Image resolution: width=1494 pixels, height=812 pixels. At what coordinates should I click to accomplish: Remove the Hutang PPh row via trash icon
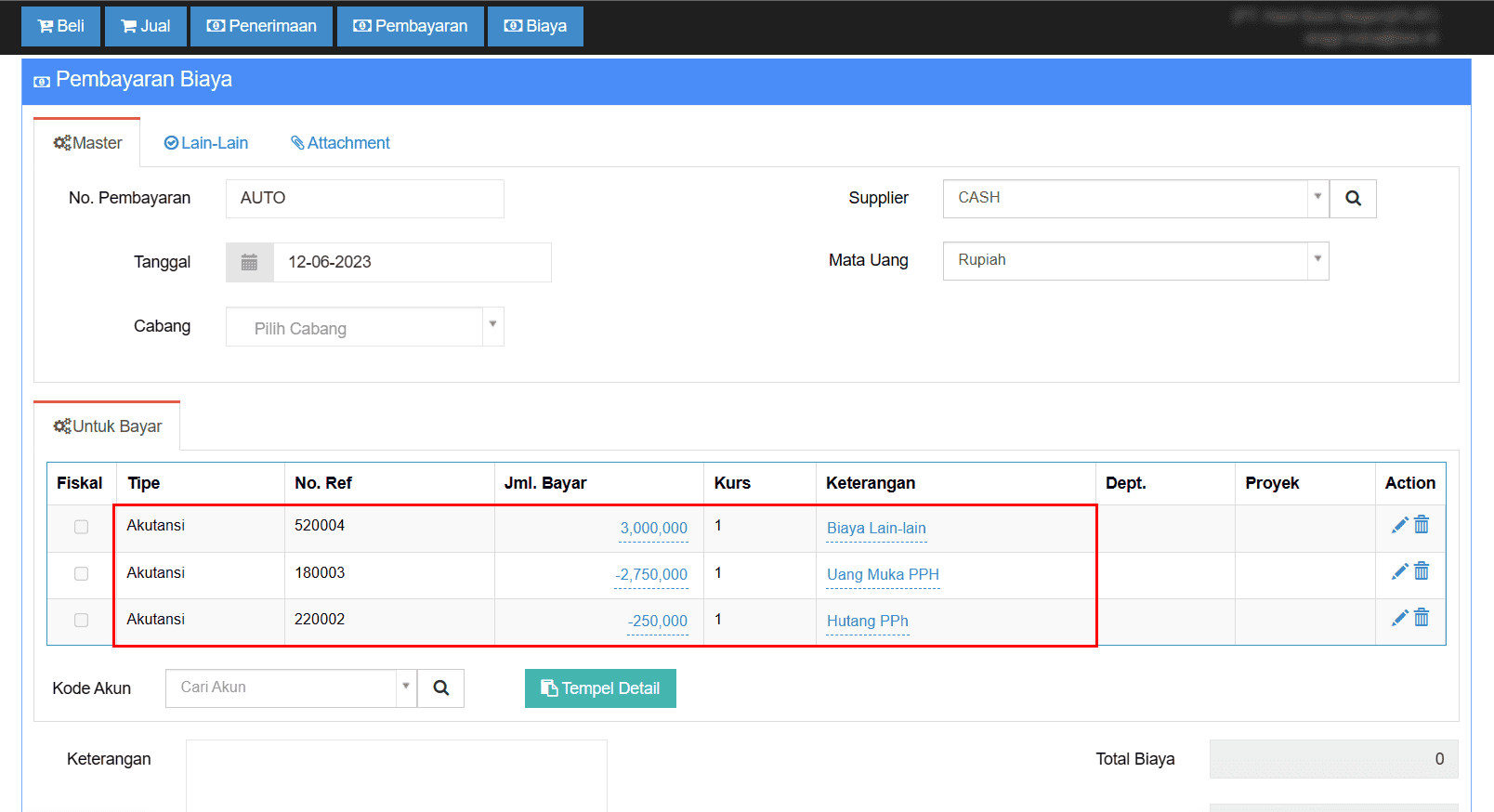click(x=1422, y=619)
